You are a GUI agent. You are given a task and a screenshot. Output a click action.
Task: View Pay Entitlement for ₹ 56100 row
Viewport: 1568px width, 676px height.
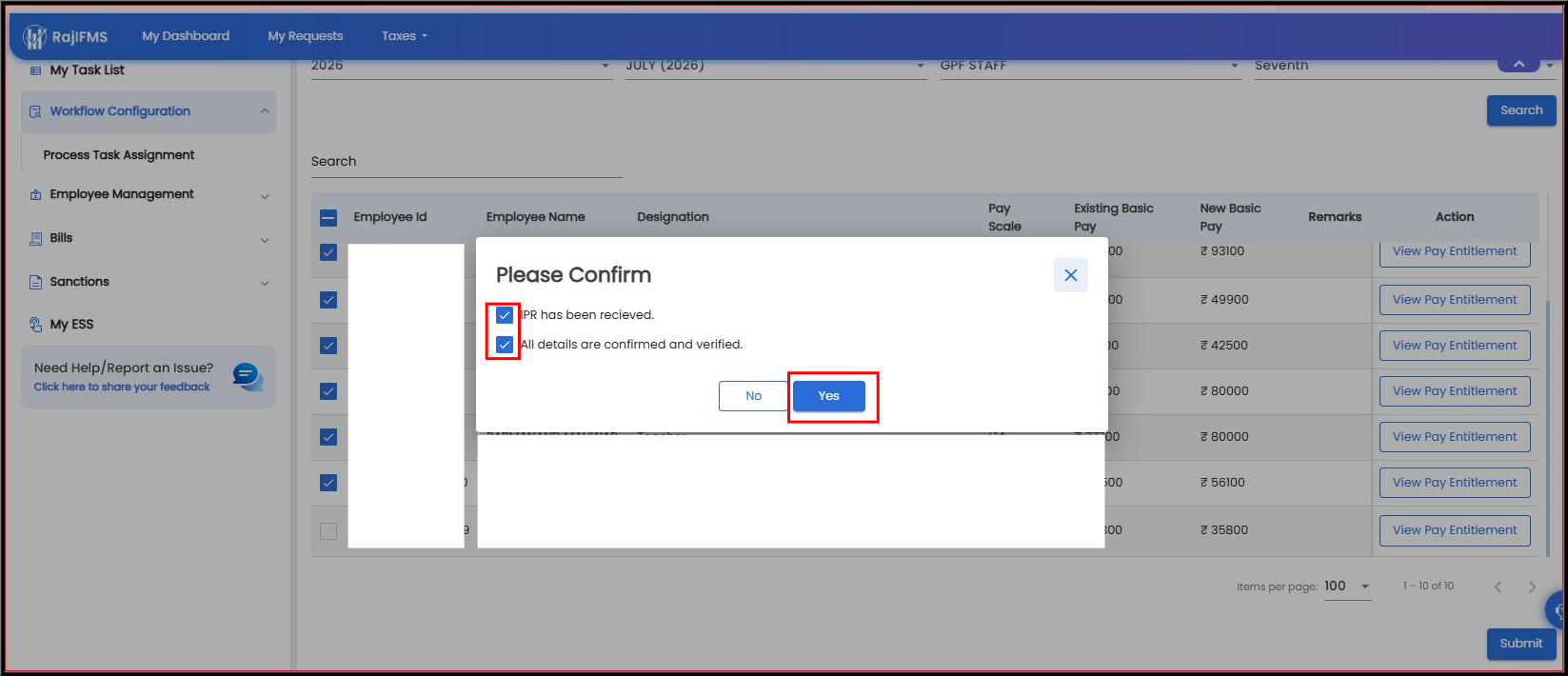pyautogui.click(x=1455, y=483)
